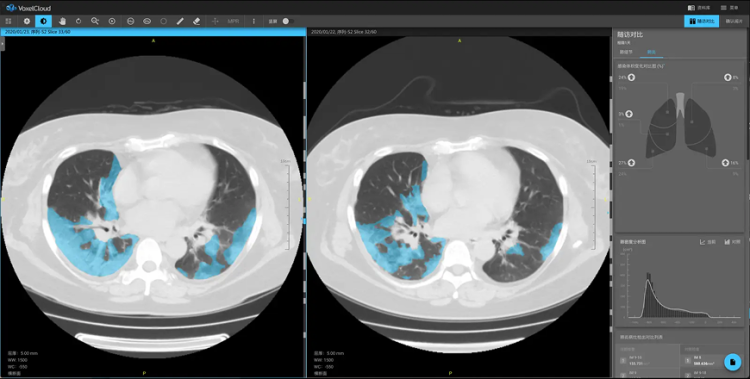Toggle the 24% upper-left lobe arrow indicator

pyautogui.click(x=631, y=77)
